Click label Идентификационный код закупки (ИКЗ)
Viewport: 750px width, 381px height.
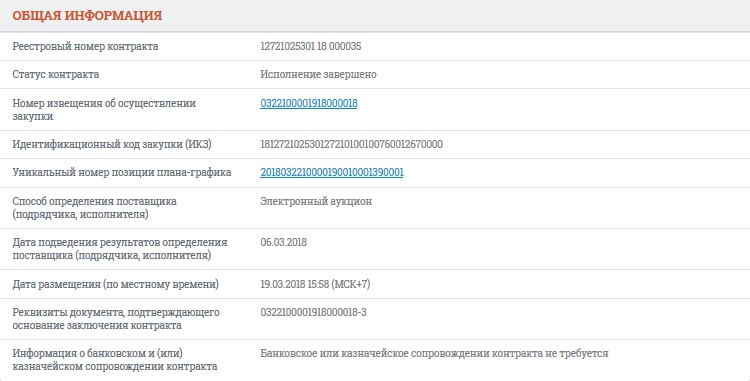(x=111, y=144)
